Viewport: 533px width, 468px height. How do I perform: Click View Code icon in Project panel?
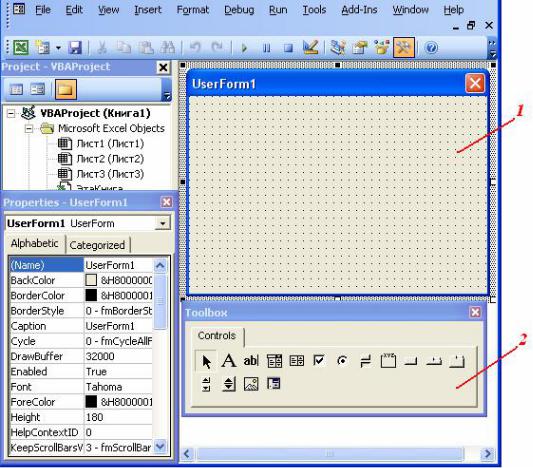(16, 89)
